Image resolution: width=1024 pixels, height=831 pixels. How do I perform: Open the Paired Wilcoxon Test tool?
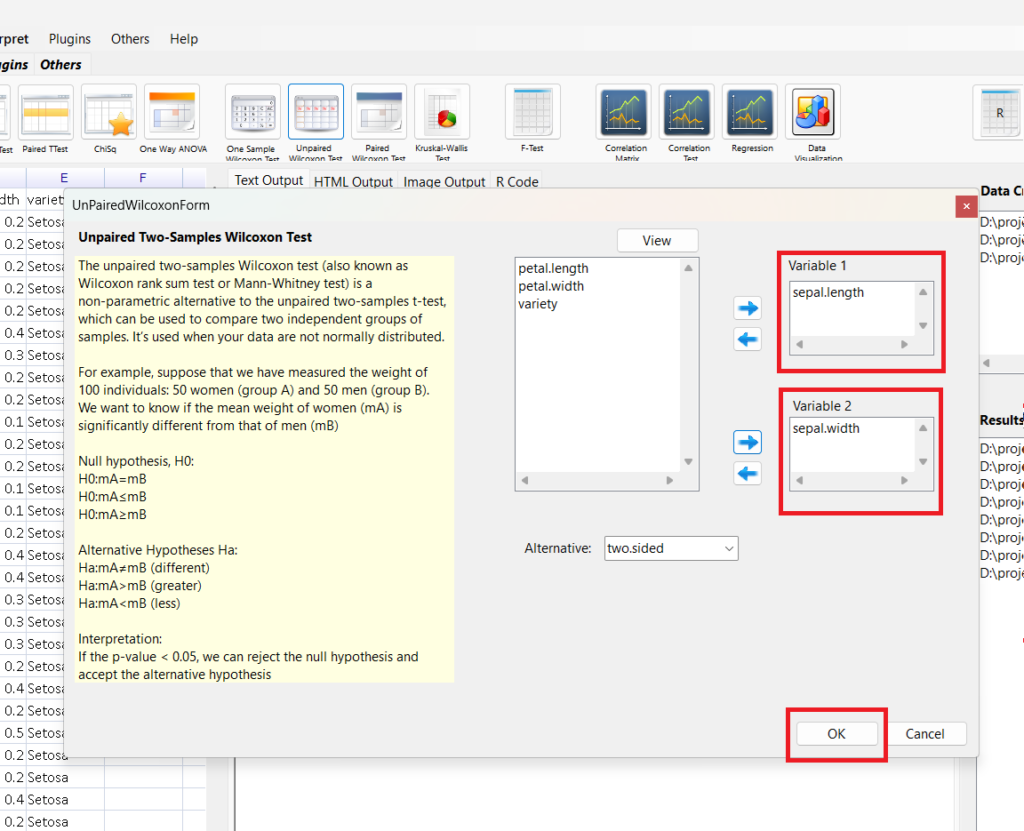[x=378, y=112]
